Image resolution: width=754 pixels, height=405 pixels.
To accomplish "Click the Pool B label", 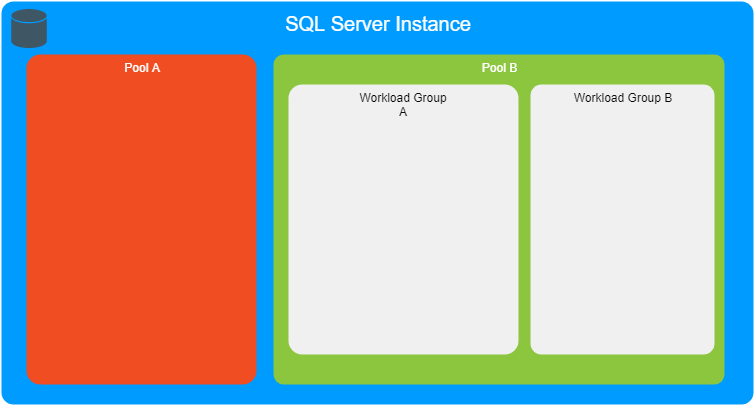I will click(499, 68).
